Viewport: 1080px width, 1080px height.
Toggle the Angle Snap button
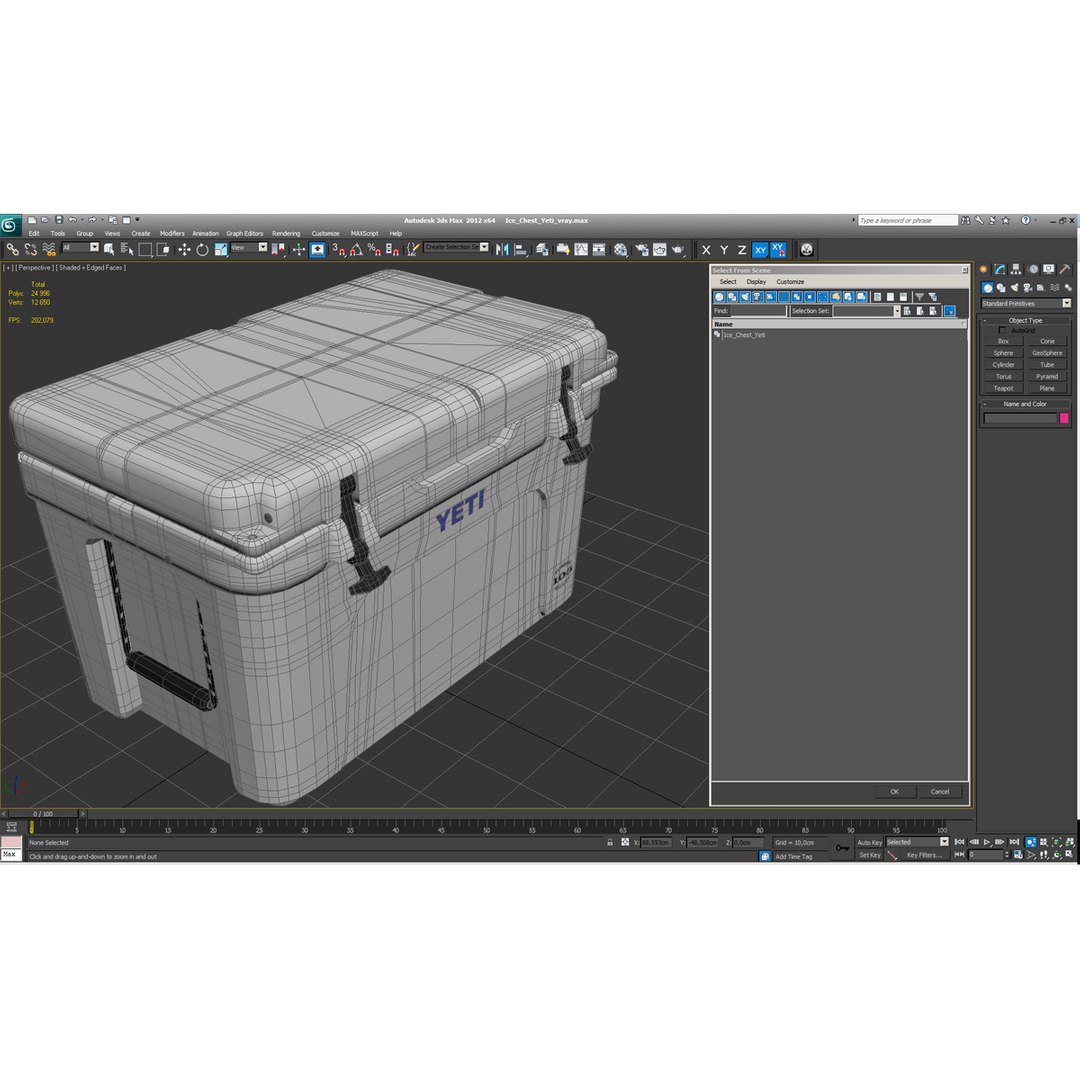[355, 249]
